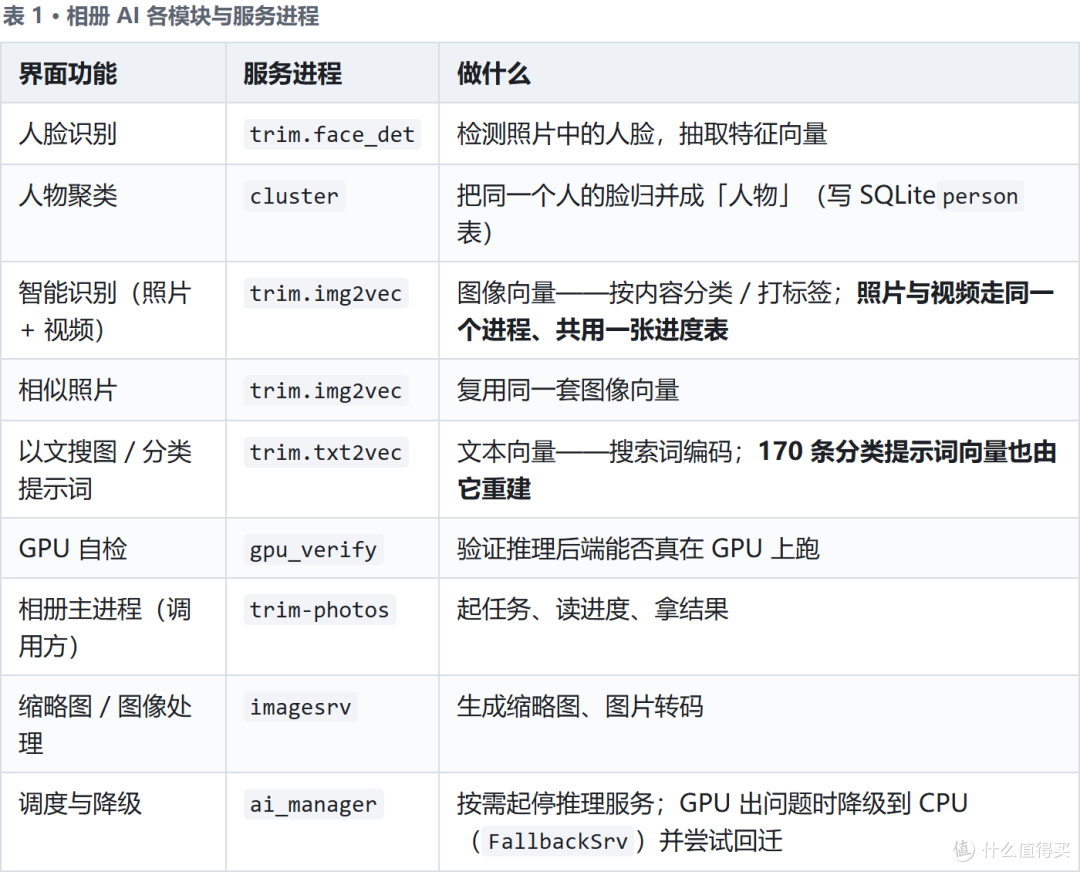
Task: Click the '图像向量——按内容分类 / 打标签' text
Action: [x=644, y=293]
